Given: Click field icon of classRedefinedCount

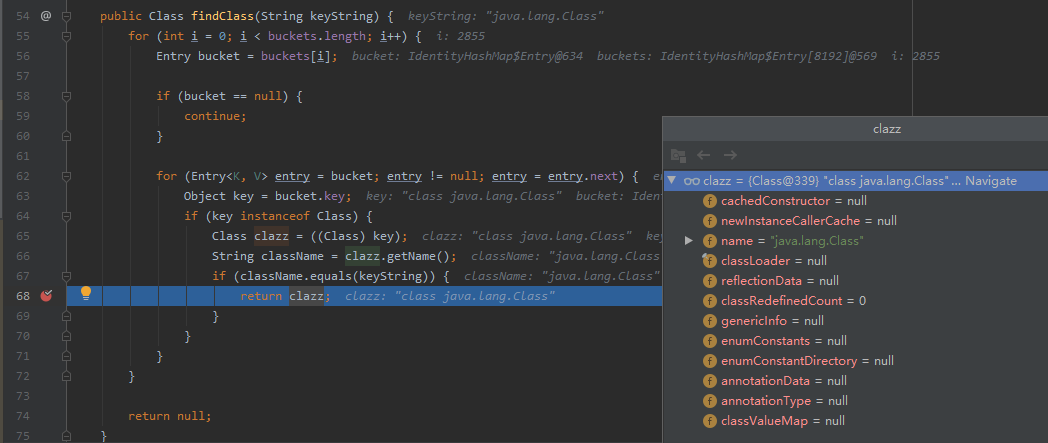Looking at the screenshot, I should (710, 301).
